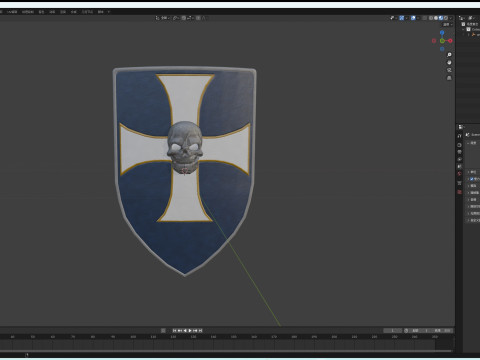This screenshot has width=480, height=360.
Task: Collapse the Collection row in outliner
Action: coord(463,29)
